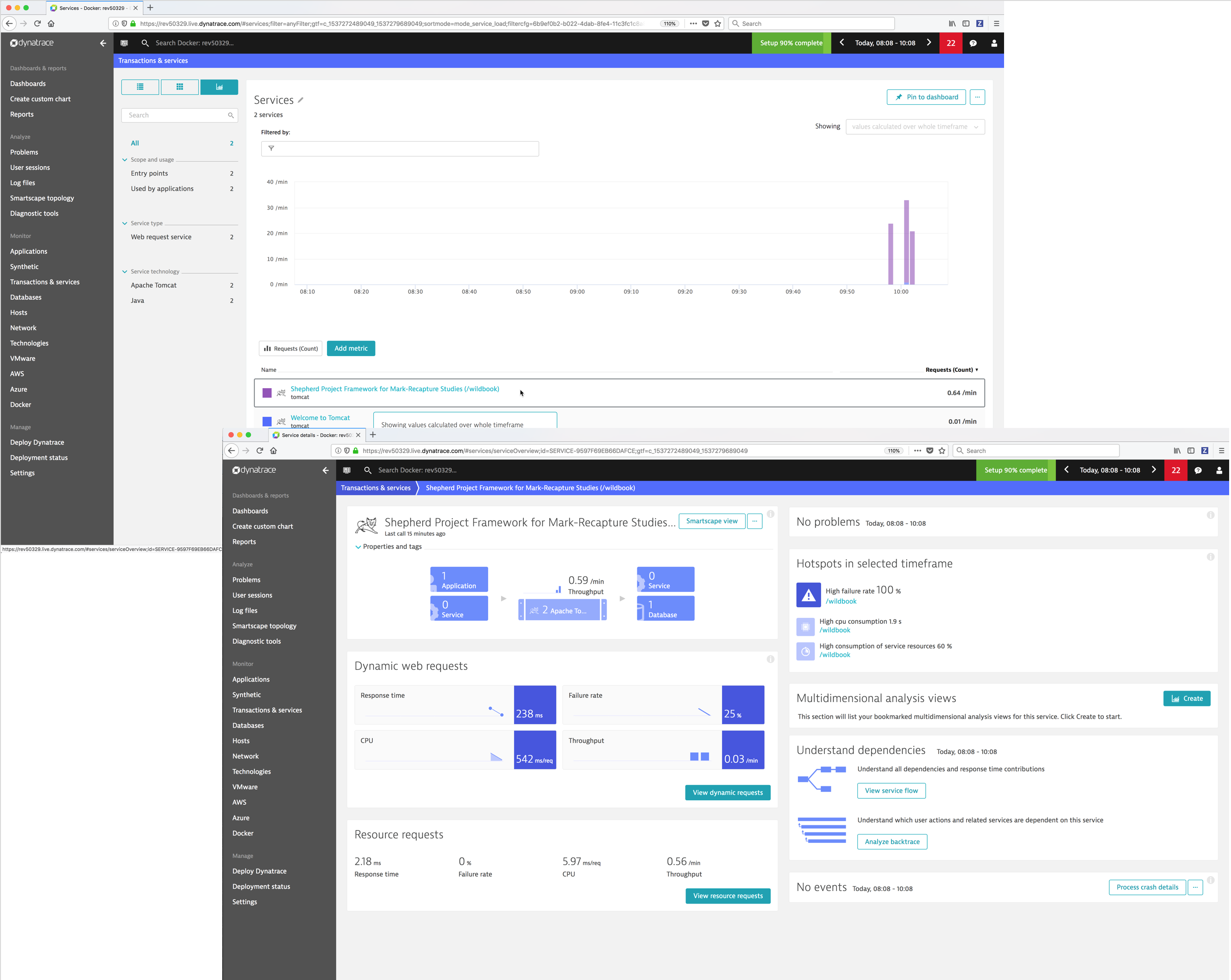Click Analyze backtrace button
Screen dimensions: 1231x980
click(x=892, y=842)
